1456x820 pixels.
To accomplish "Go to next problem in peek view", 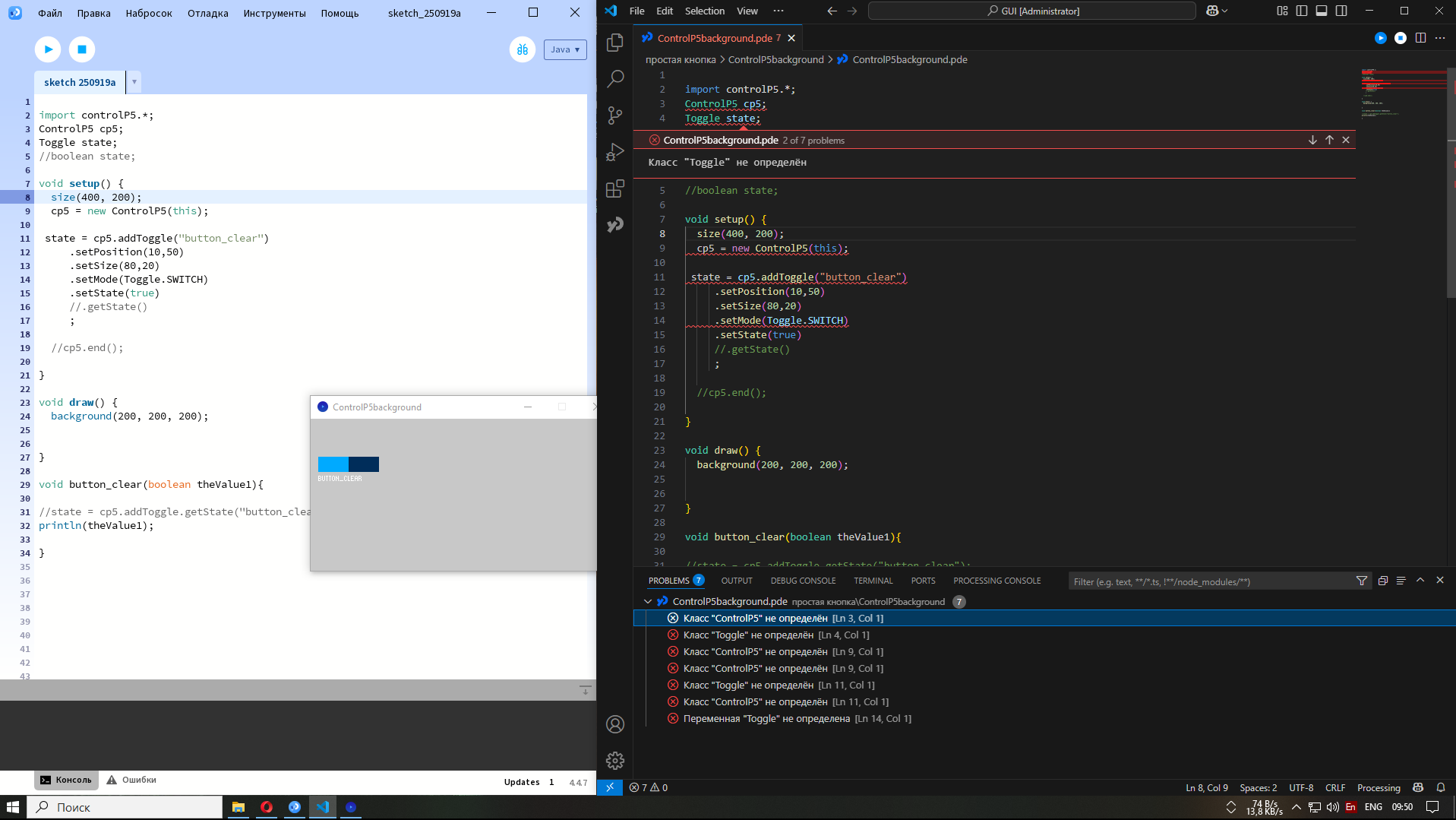I will pos(1312,140).
